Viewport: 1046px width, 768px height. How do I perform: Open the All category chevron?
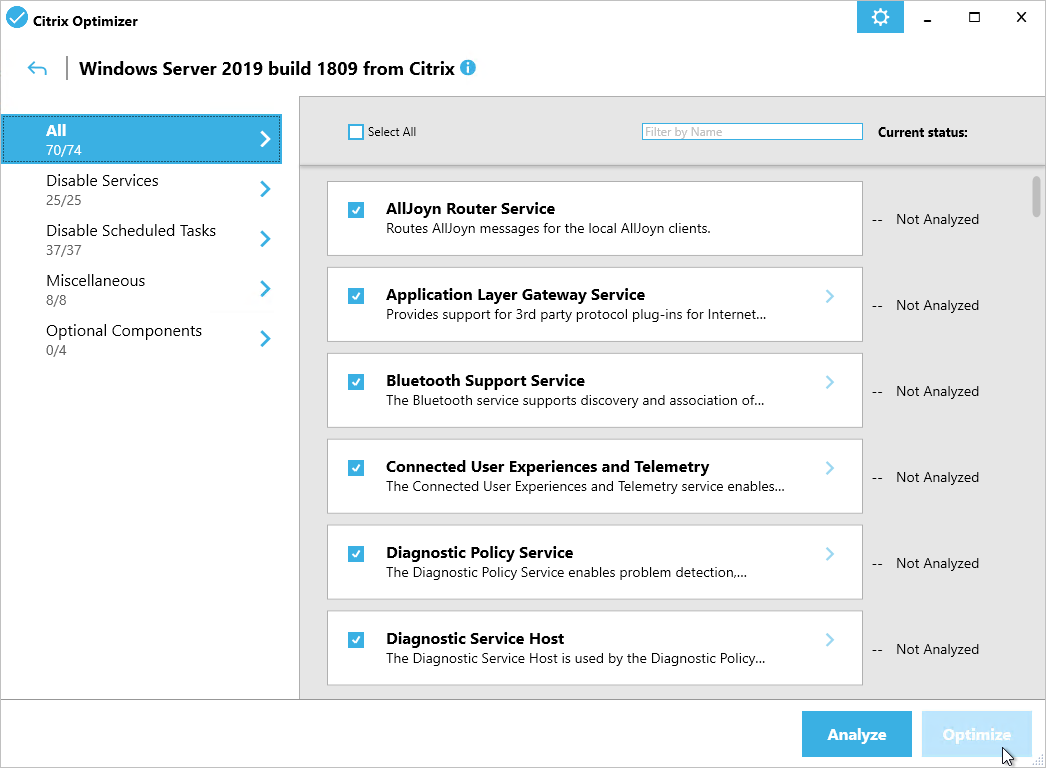pos(266,139)
